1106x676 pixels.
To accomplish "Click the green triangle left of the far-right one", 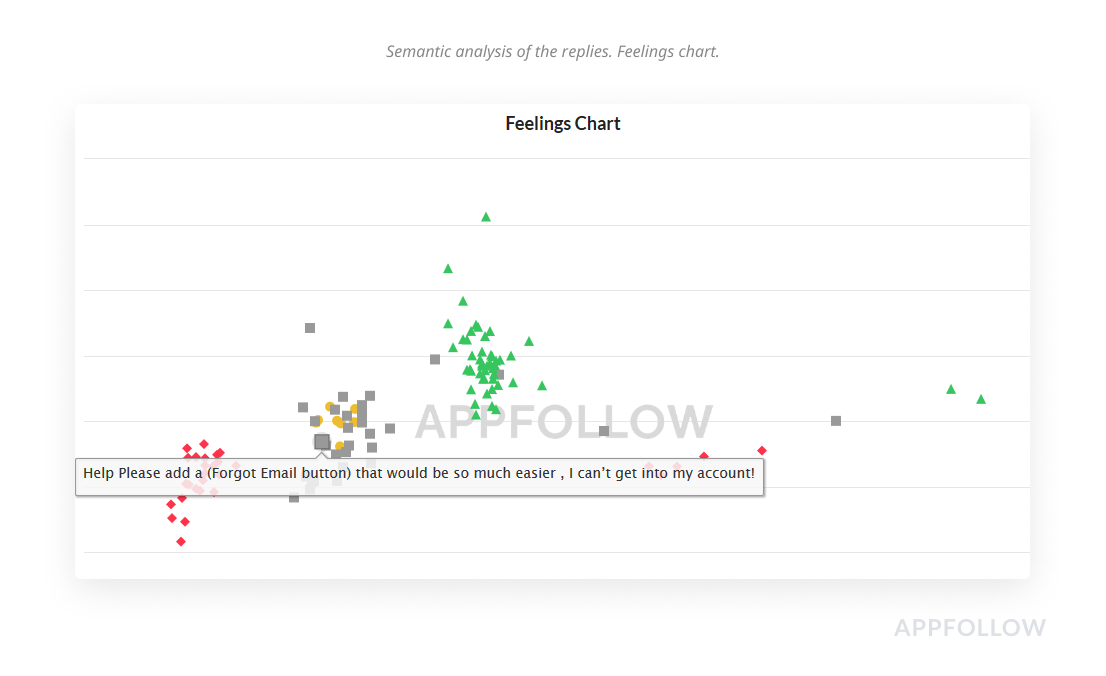I will tap(951, 390).
